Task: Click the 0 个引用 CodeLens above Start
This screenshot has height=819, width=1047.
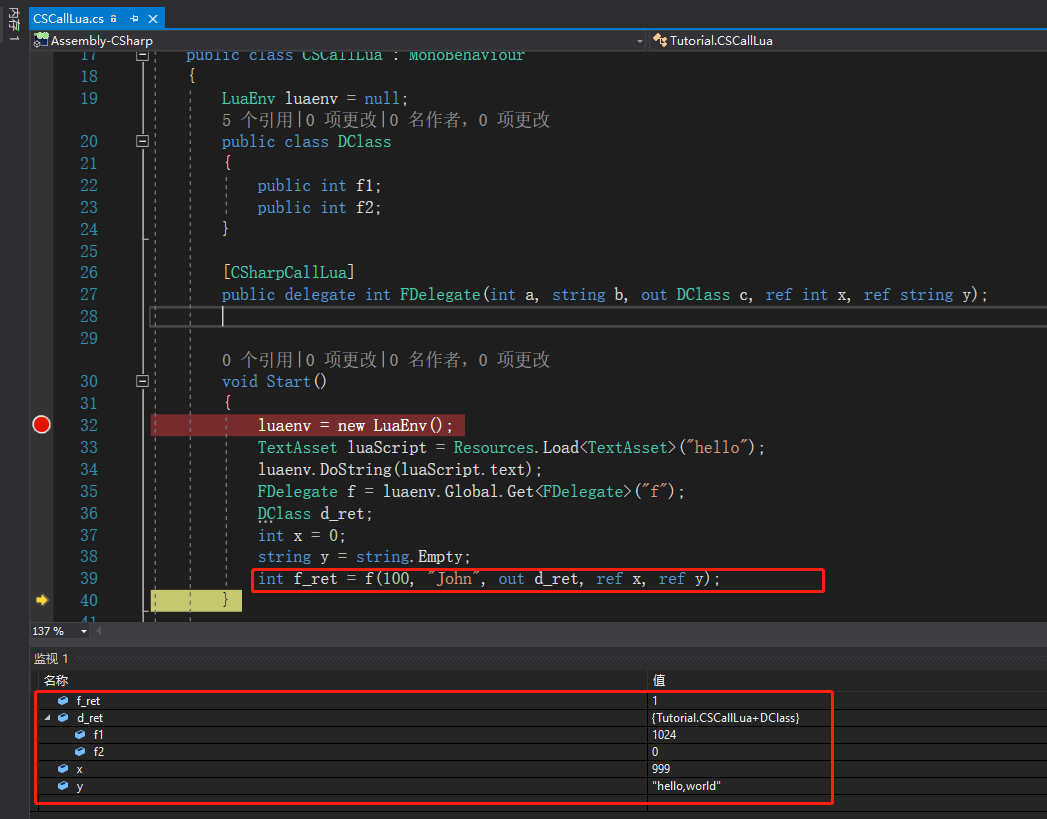Action: pyautogui.click(x=258, y=360)
